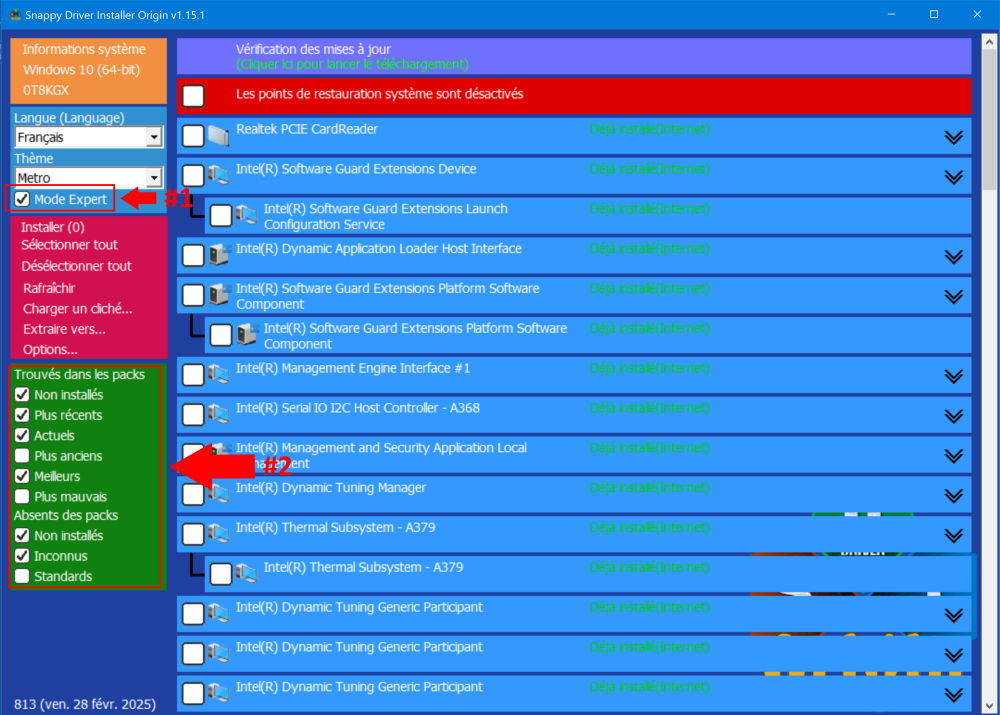Click the Informations système panel

click(89, 70)
